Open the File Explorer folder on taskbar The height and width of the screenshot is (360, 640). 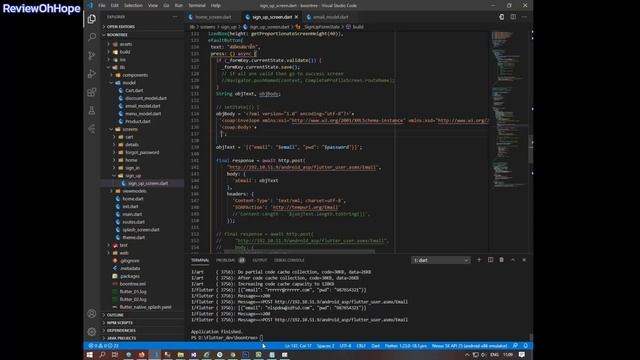click(180, 355)
